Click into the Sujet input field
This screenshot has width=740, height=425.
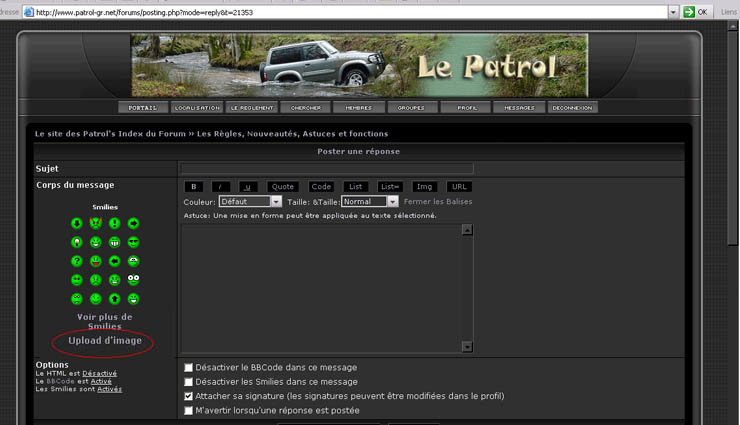(327, 168)
